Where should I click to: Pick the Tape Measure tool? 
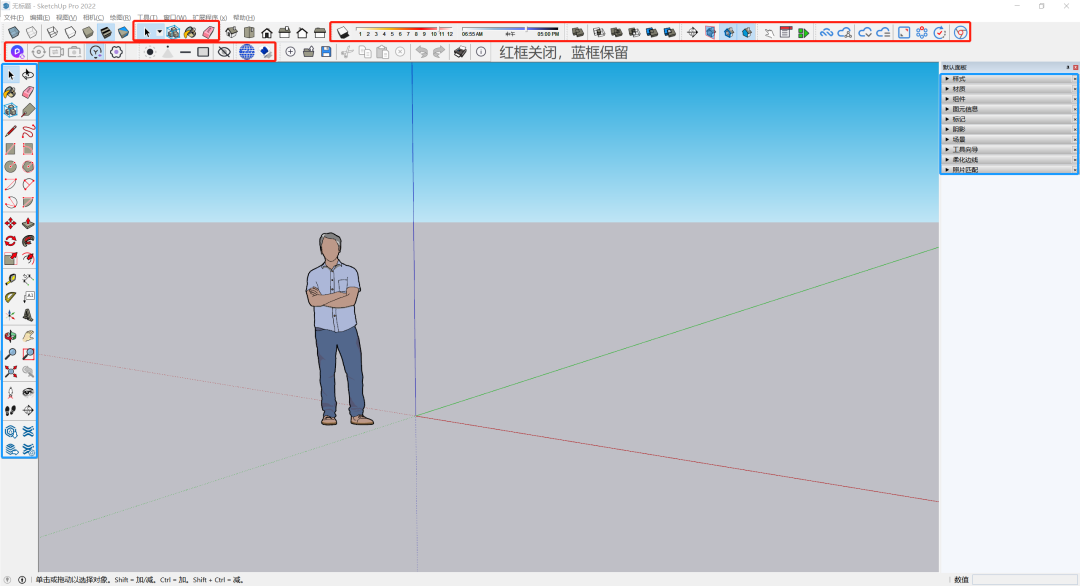pyautogui.click(x=10, y=280)
